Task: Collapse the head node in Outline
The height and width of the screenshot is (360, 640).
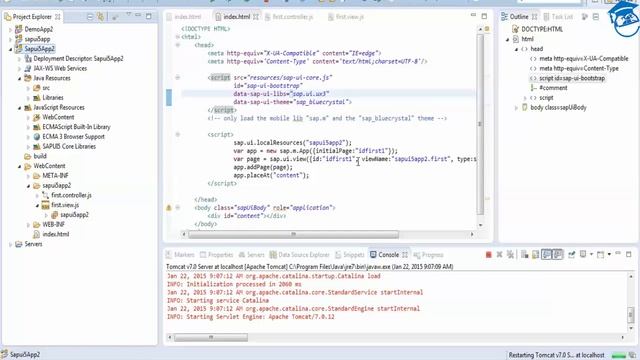Action: coord(516,49)
